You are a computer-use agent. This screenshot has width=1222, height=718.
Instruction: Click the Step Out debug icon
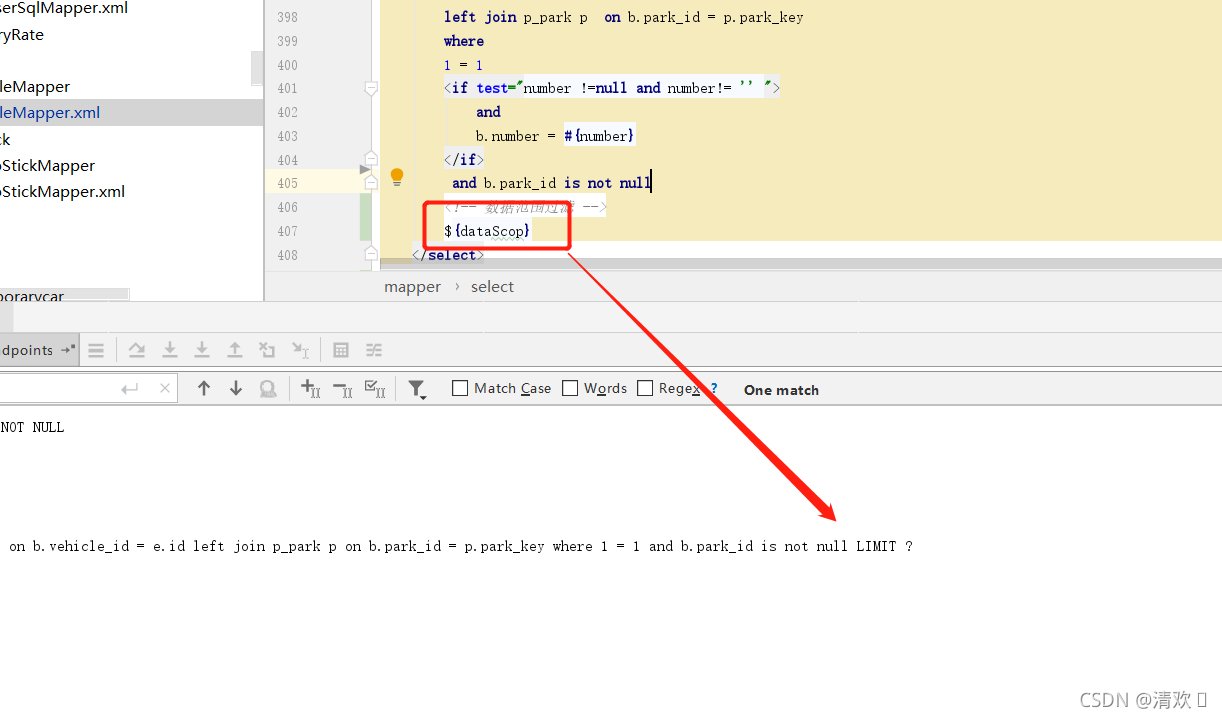pyautogui.click(x=235, y=350)
